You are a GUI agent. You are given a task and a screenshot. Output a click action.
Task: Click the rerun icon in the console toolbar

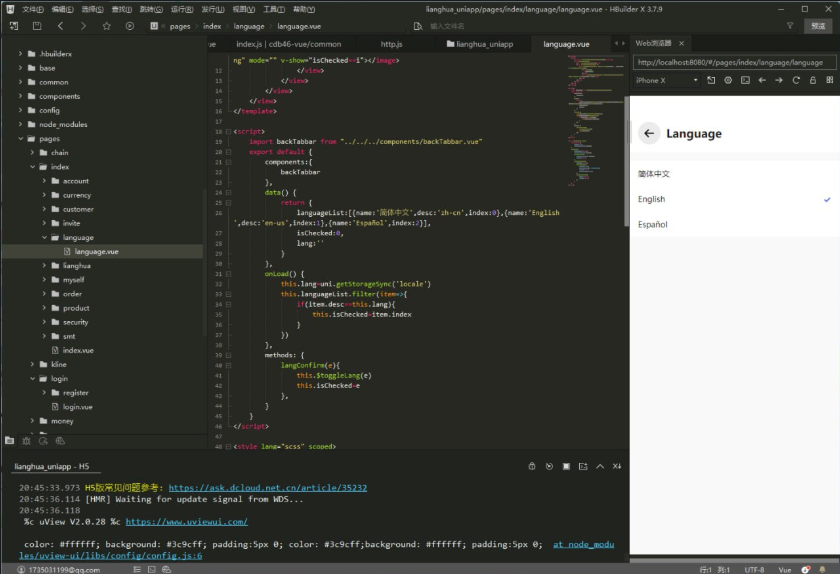549,466
